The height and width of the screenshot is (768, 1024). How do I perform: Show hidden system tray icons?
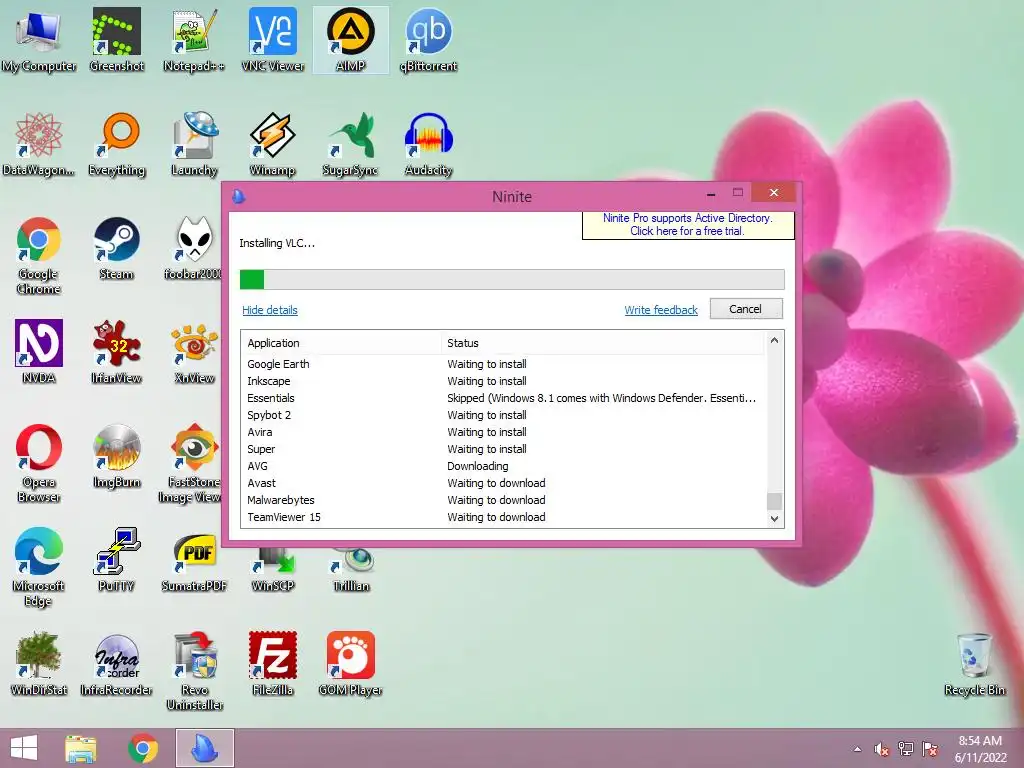pyautogui.click(x=857, y=749)
